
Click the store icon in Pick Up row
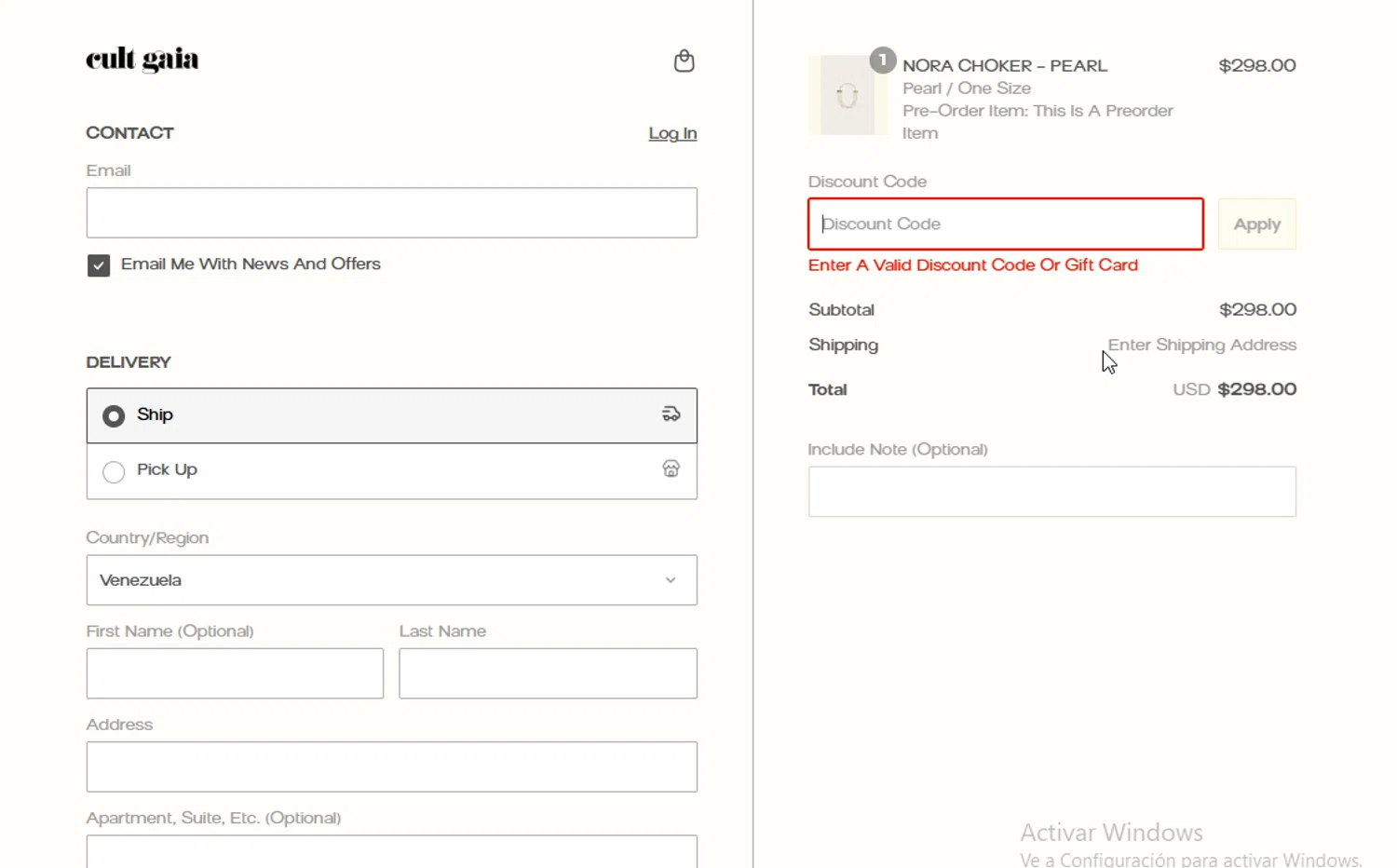point(671,468)
